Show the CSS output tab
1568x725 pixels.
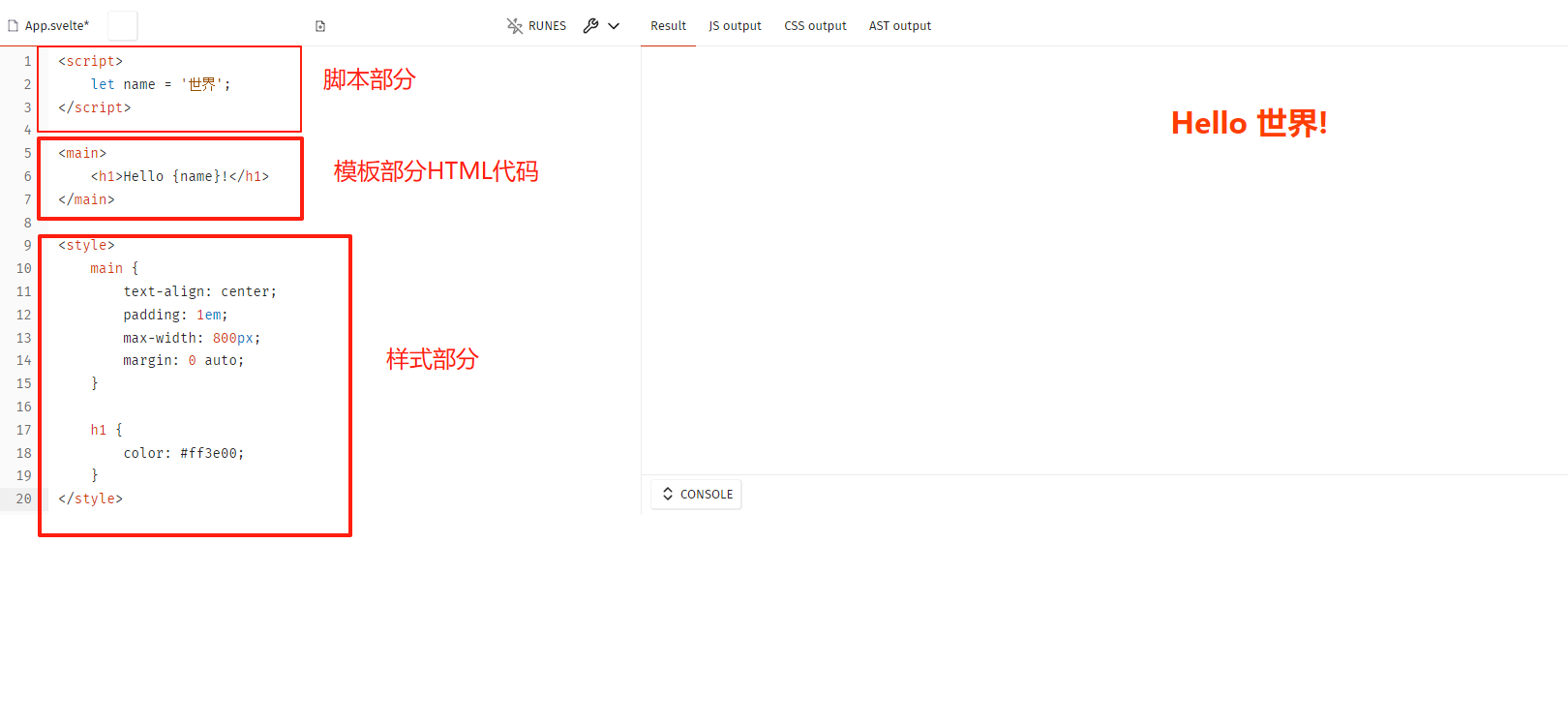coord(815,26)
